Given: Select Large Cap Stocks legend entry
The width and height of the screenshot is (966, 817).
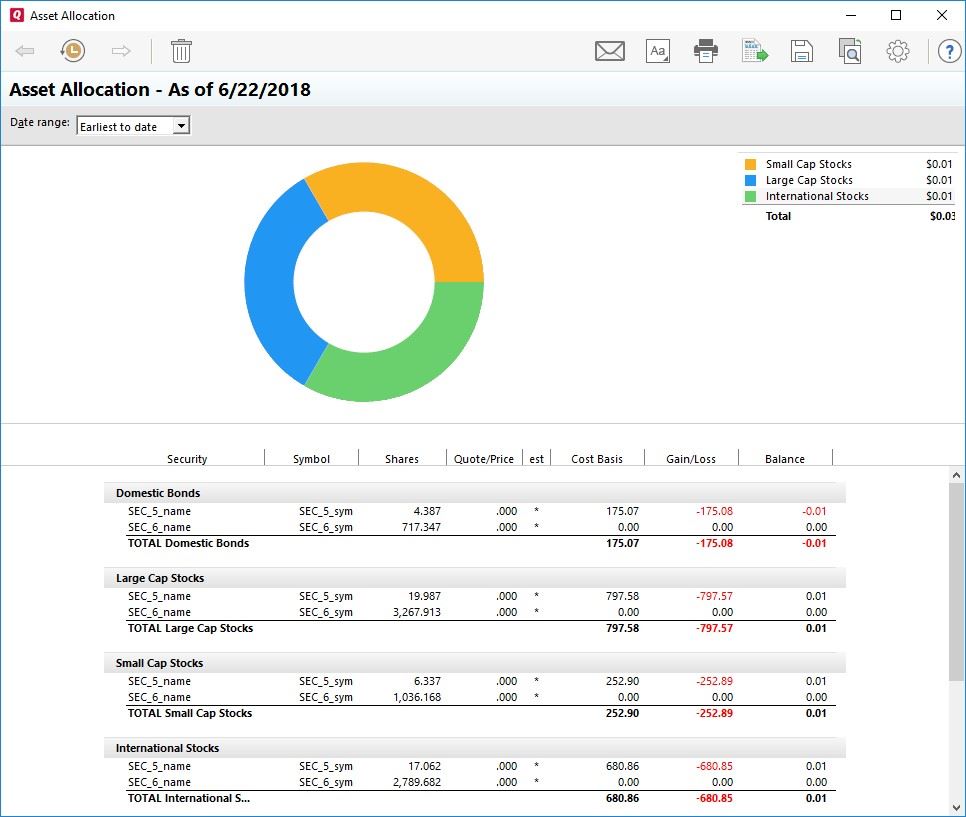Looking at the screenshot, I should tap(808, 180).
